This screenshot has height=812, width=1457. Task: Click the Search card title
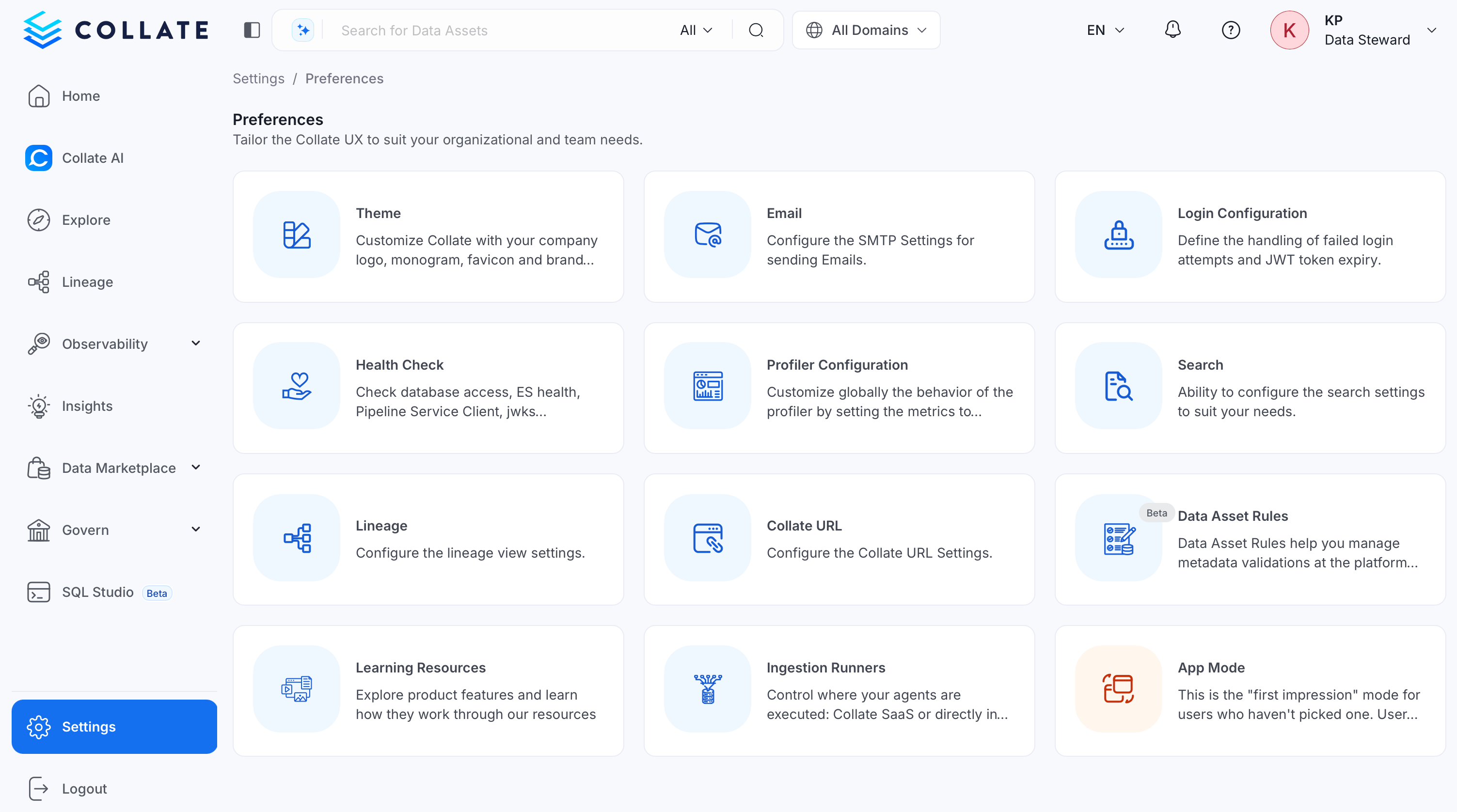pos(1200,365)
